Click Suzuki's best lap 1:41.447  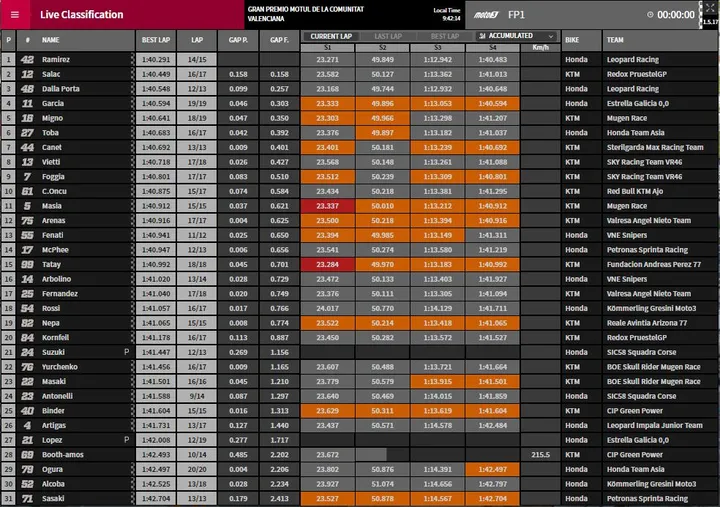(156, 352)
